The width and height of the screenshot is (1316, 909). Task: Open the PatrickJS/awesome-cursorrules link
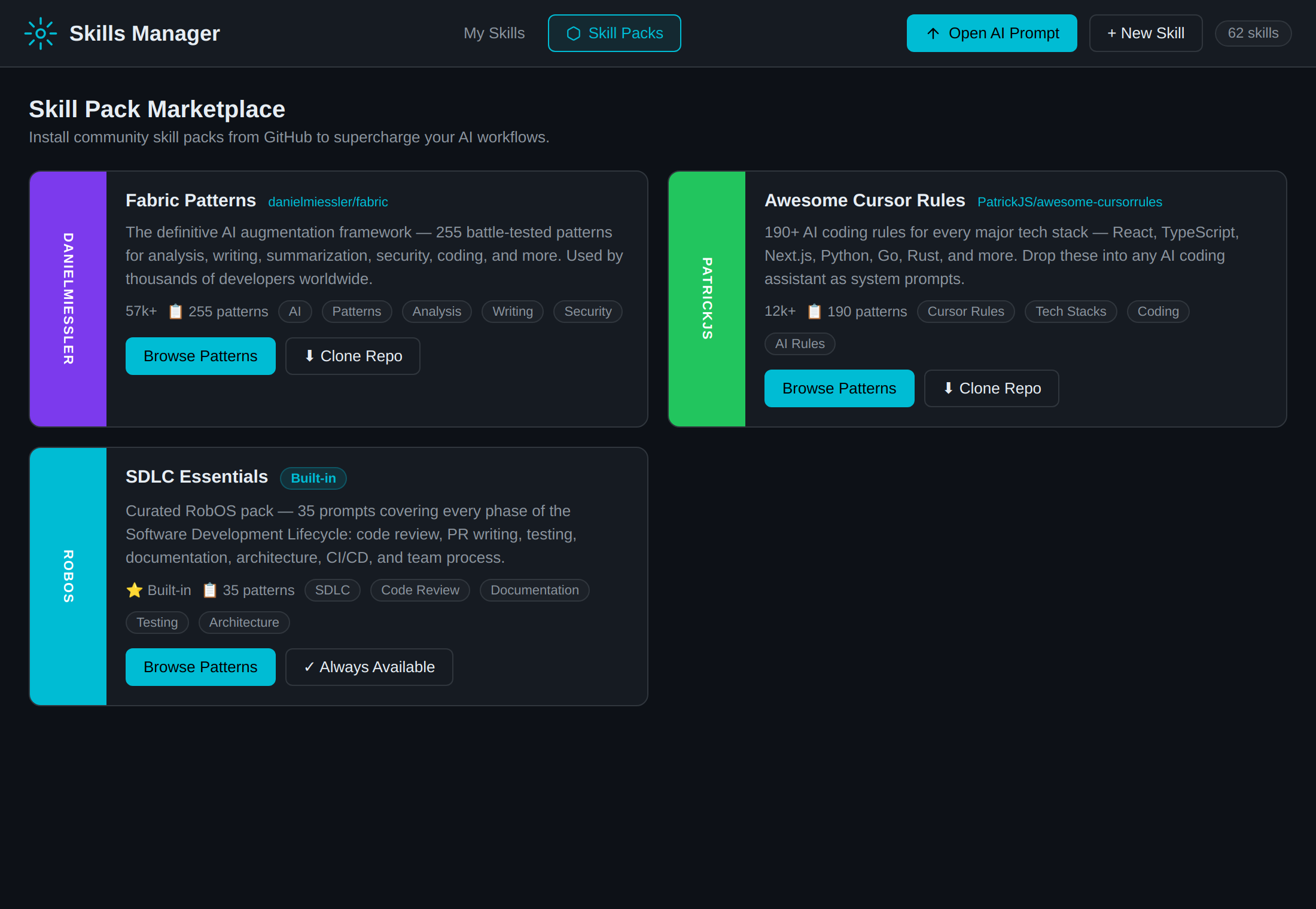coord(1070,202)
